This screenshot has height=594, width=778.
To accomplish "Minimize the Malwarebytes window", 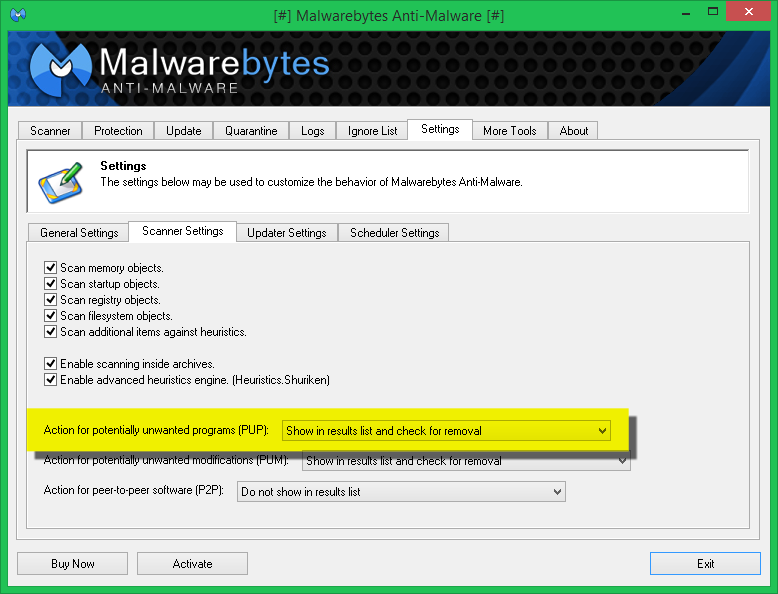I will tap(686, 12).
